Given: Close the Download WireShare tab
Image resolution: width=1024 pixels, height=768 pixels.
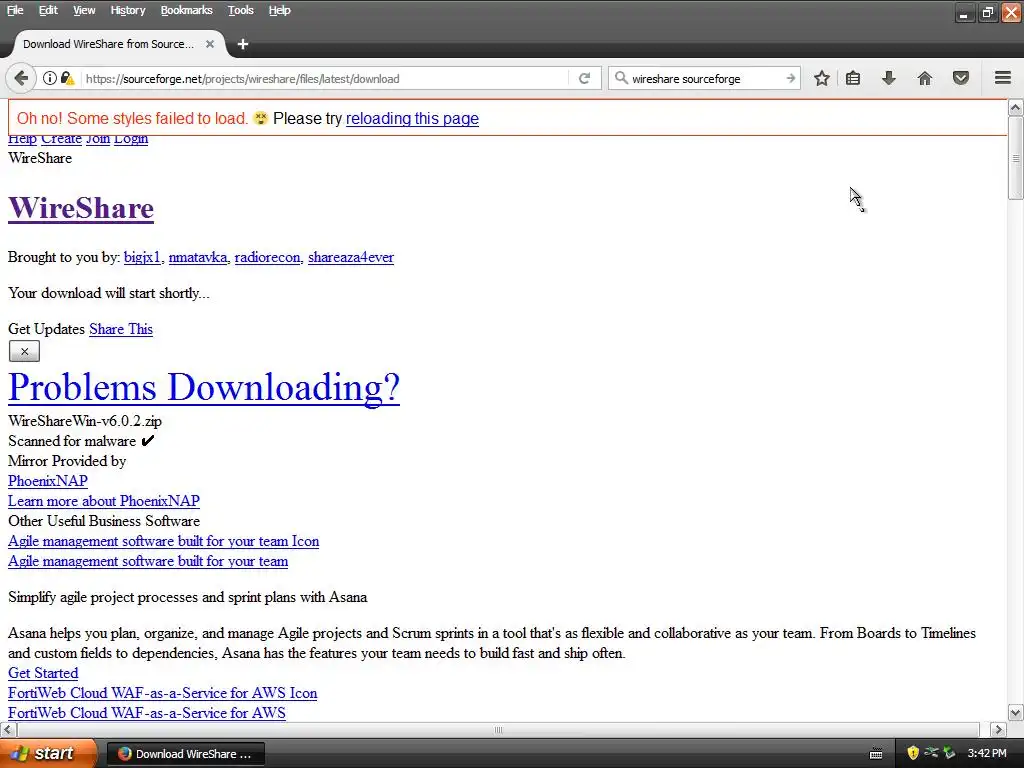Looking at the screenshot, I should (210, 44).
